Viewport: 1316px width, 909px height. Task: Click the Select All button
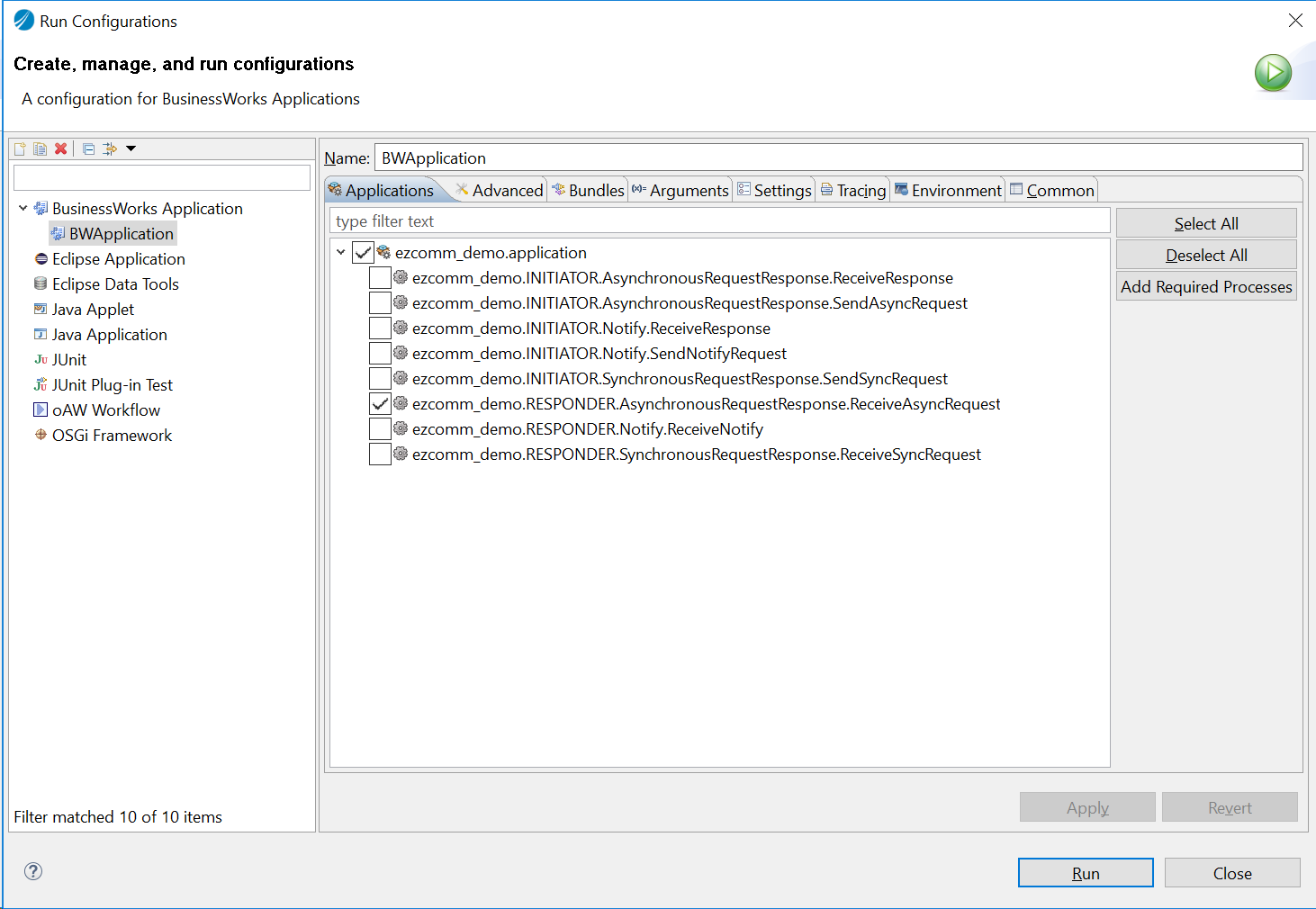click(x=1206, y=223)
